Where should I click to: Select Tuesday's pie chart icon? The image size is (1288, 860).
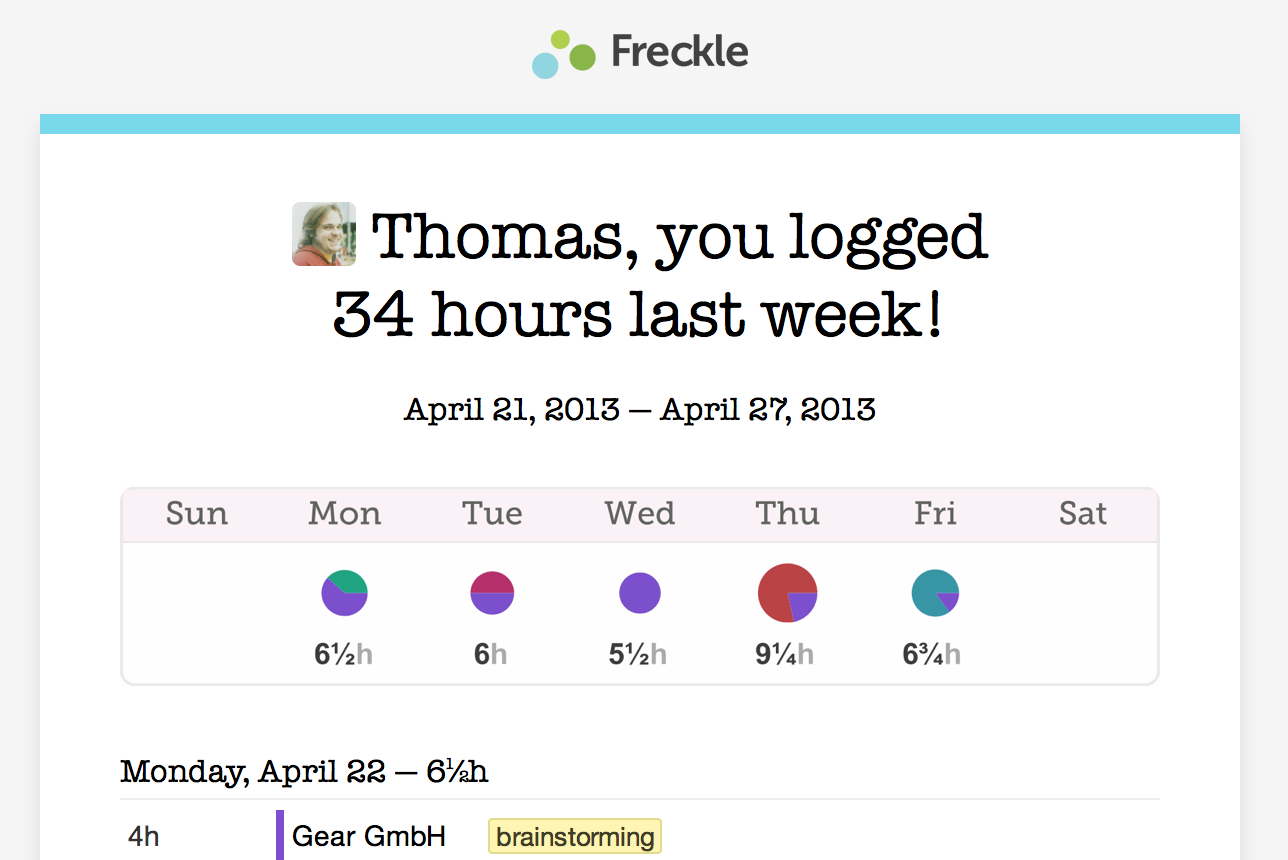[x=492, y=592]
